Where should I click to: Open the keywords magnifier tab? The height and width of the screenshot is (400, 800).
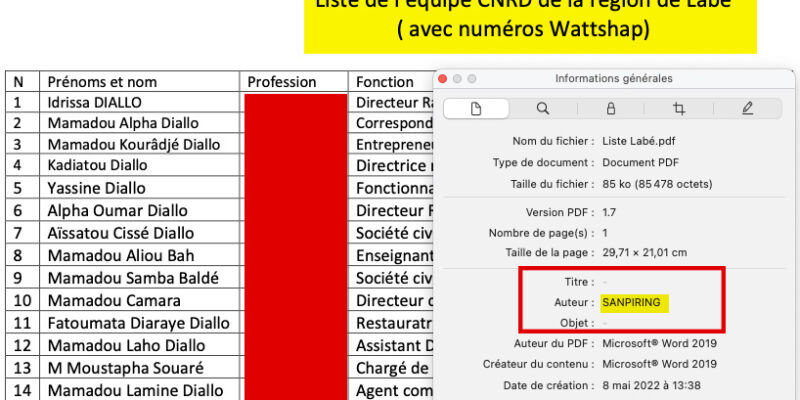[542, 108]
